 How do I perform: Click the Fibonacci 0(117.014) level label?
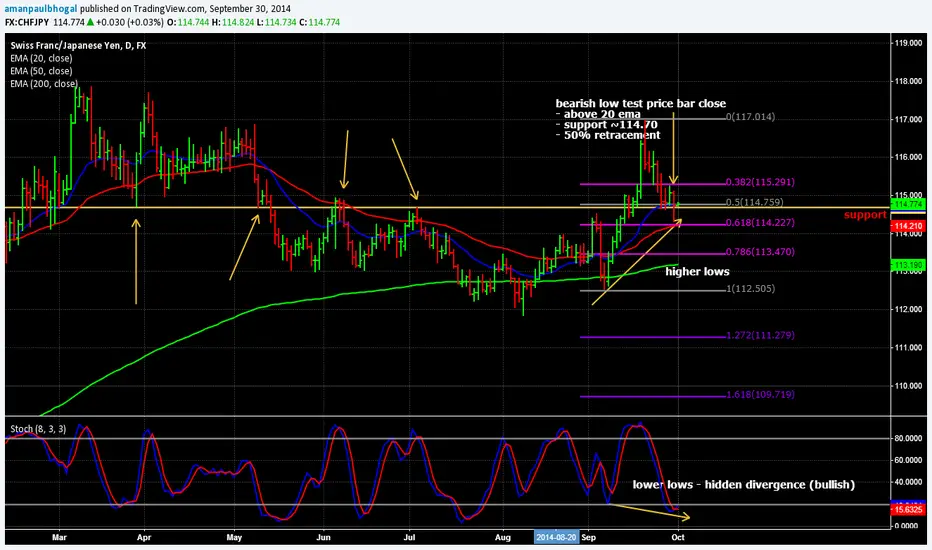(x=750, y=117)
